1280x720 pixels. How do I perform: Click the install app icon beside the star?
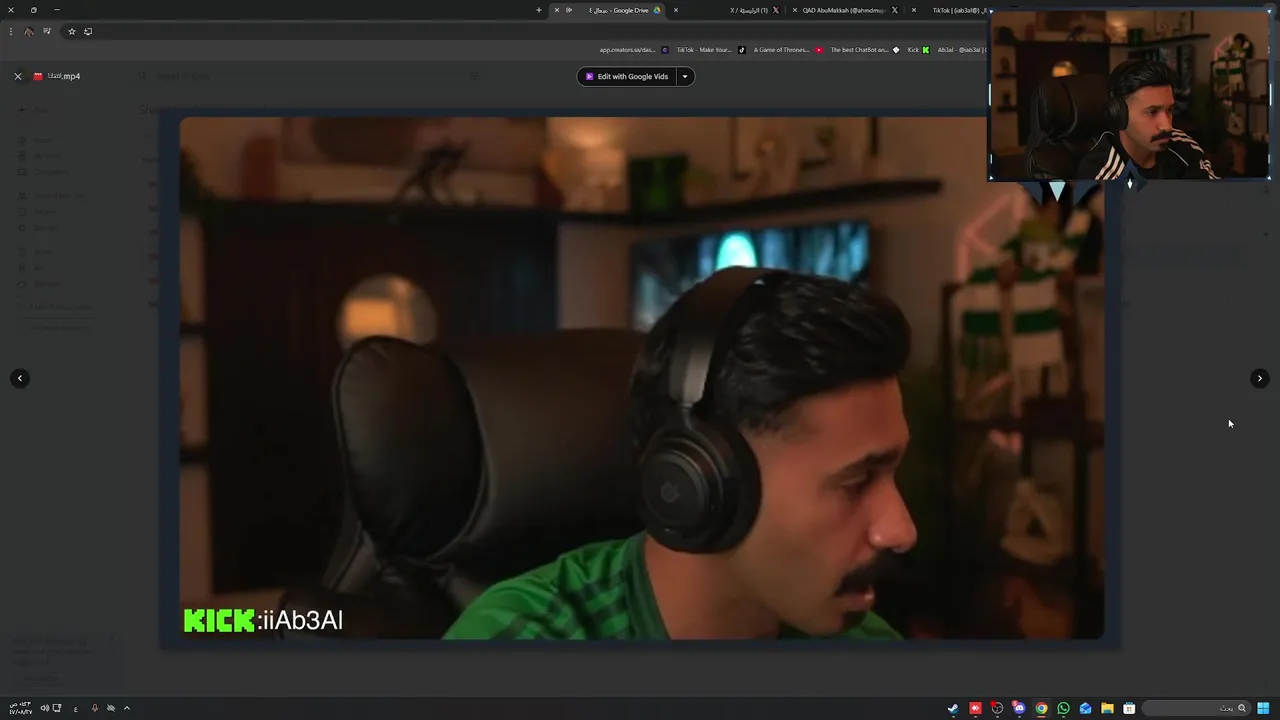[x=88, y=31]
